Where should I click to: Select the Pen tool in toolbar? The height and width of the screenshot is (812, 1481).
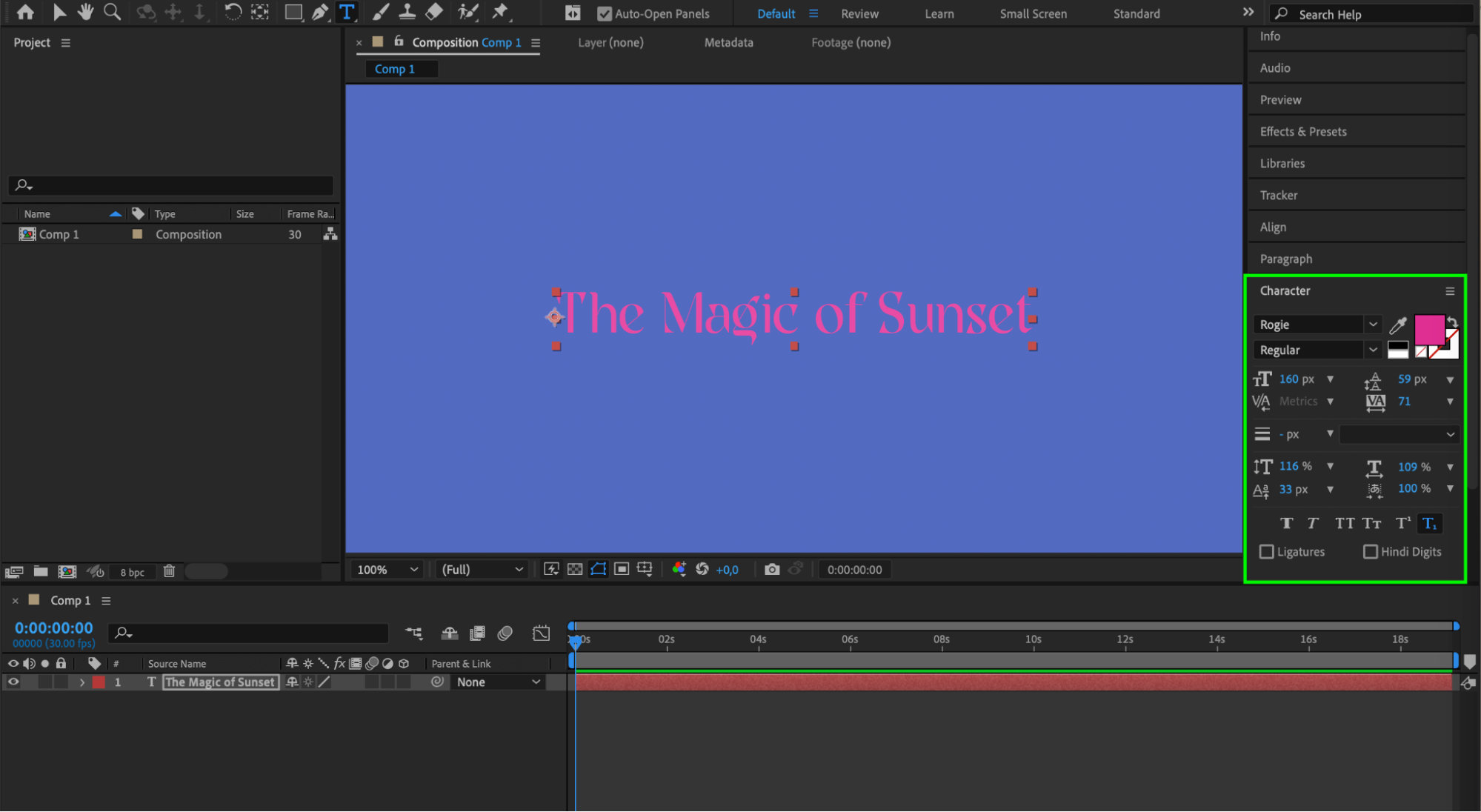point(320,12)
